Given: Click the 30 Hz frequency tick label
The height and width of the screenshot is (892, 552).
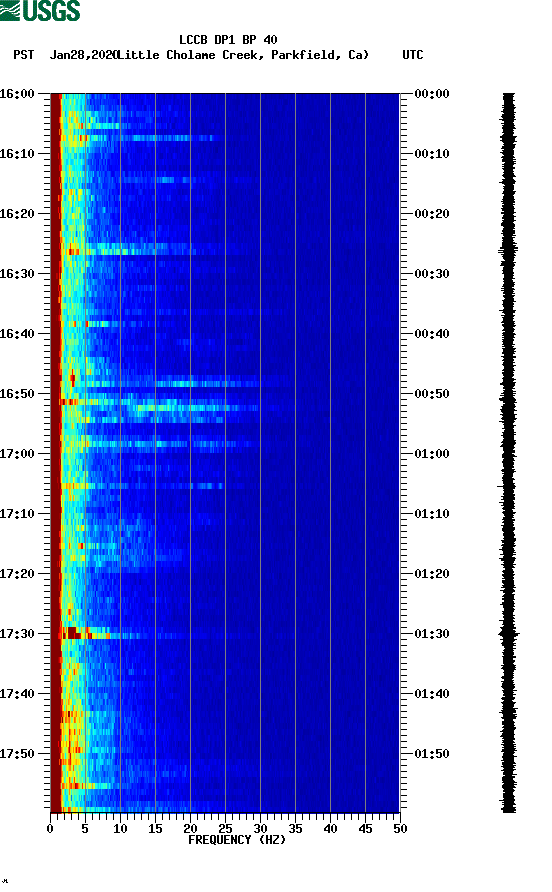Looking at the screenshot, I should pos(260,828).
